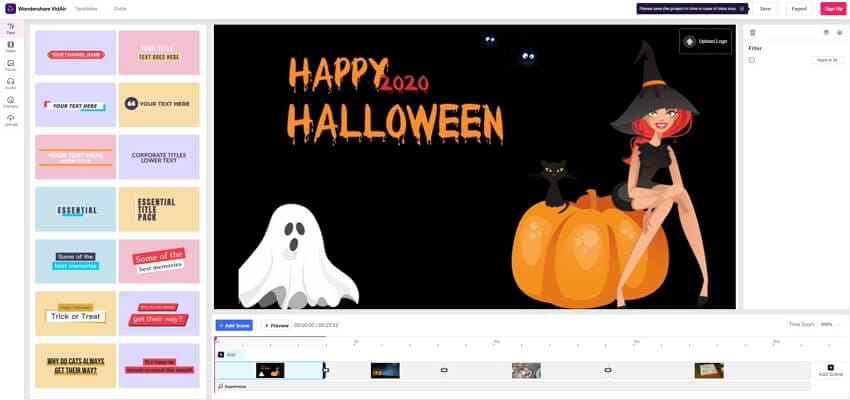The width and height of the screenshot is (850, 400).
Task: Click the send-layer-backward icon in properties panel
Action: 839,33
